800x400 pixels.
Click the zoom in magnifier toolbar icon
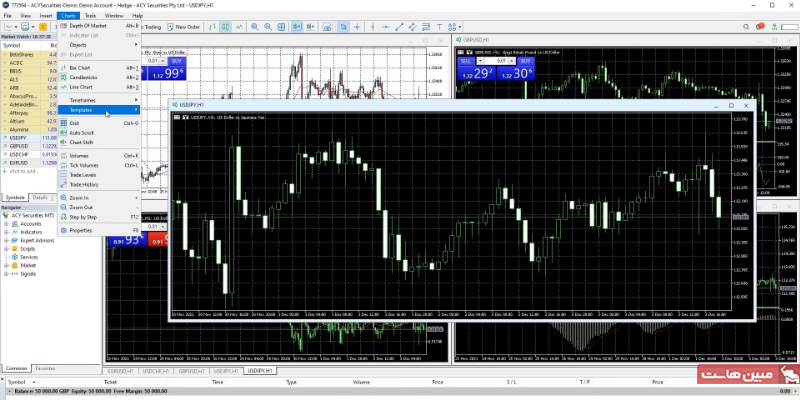coord(254,27)
